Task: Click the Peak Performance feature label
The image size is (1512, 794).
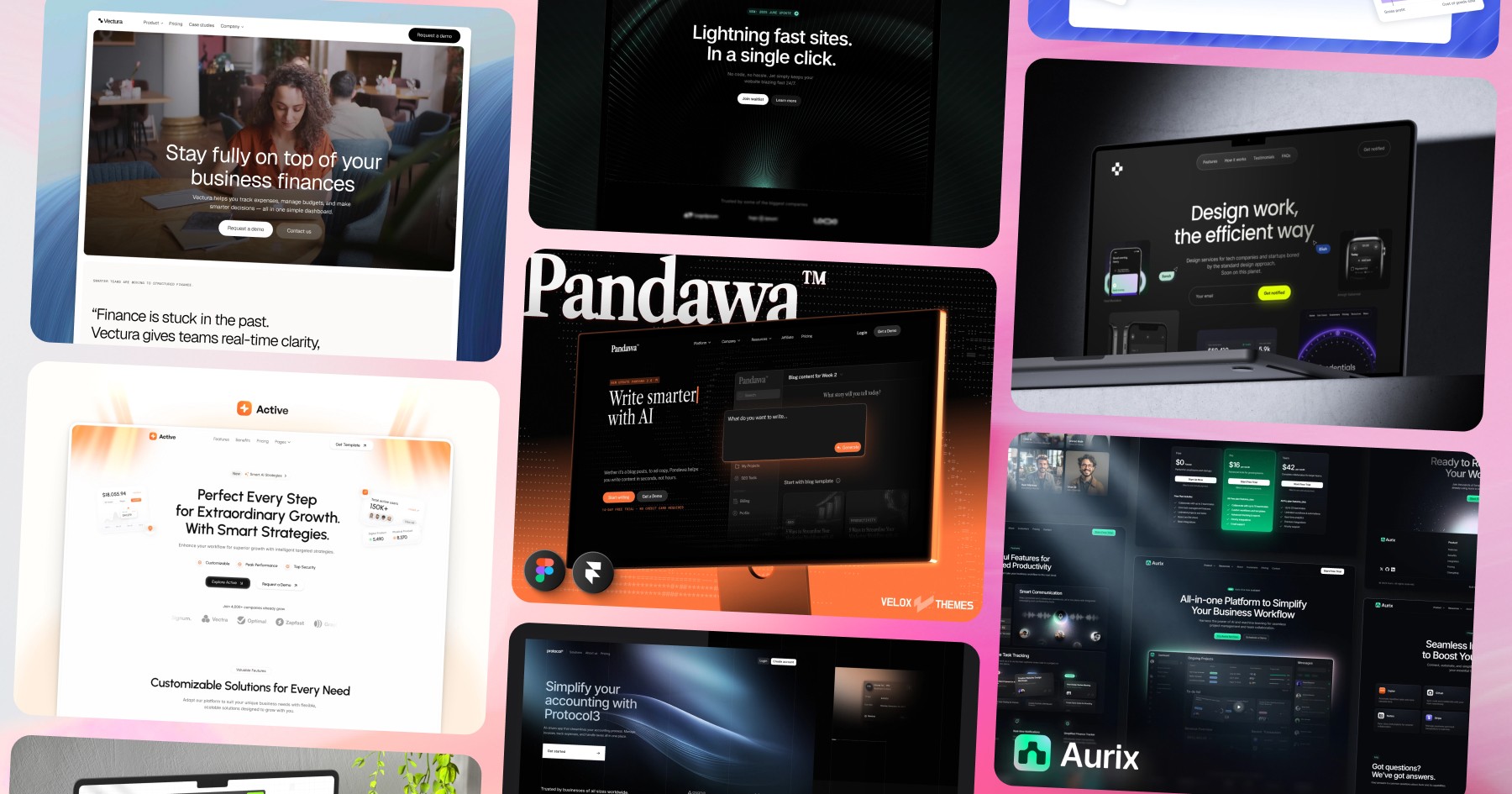Action: point(258,565)
